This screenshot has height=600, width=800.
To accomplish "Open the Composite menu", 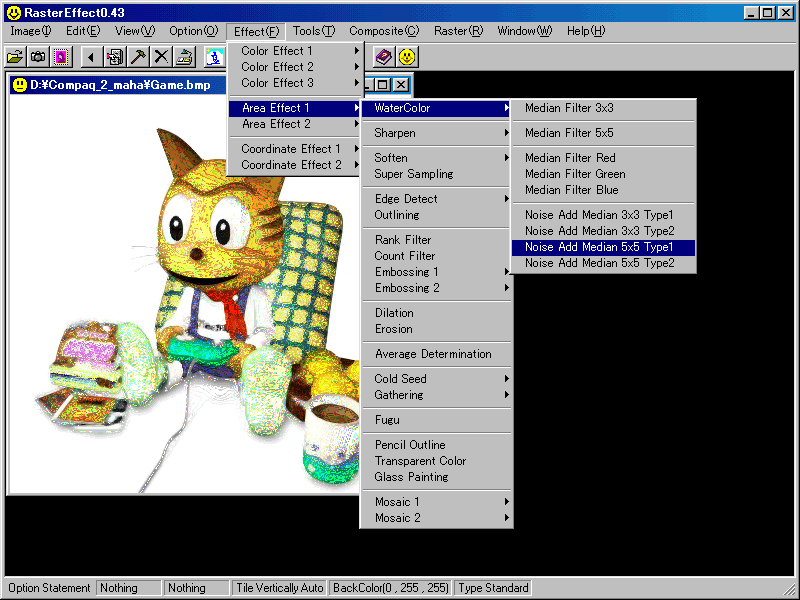I will click(x=384, y=31).
